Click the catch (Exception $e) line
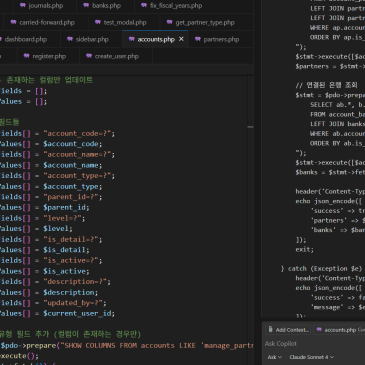The image size is (365, 365). coord(321,268)
